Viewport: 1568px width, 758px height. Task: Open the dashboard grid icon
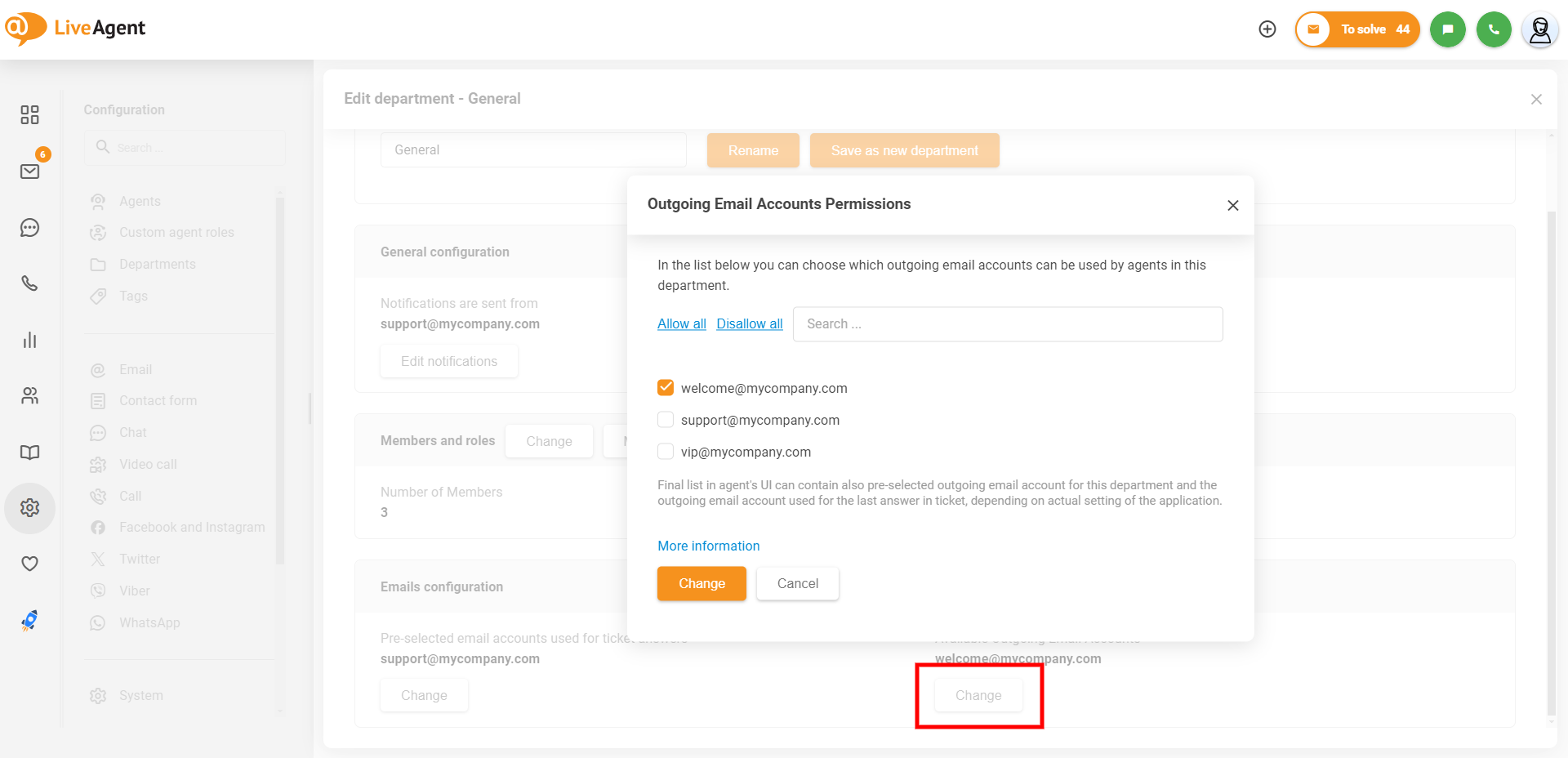[x=30, y=114]
